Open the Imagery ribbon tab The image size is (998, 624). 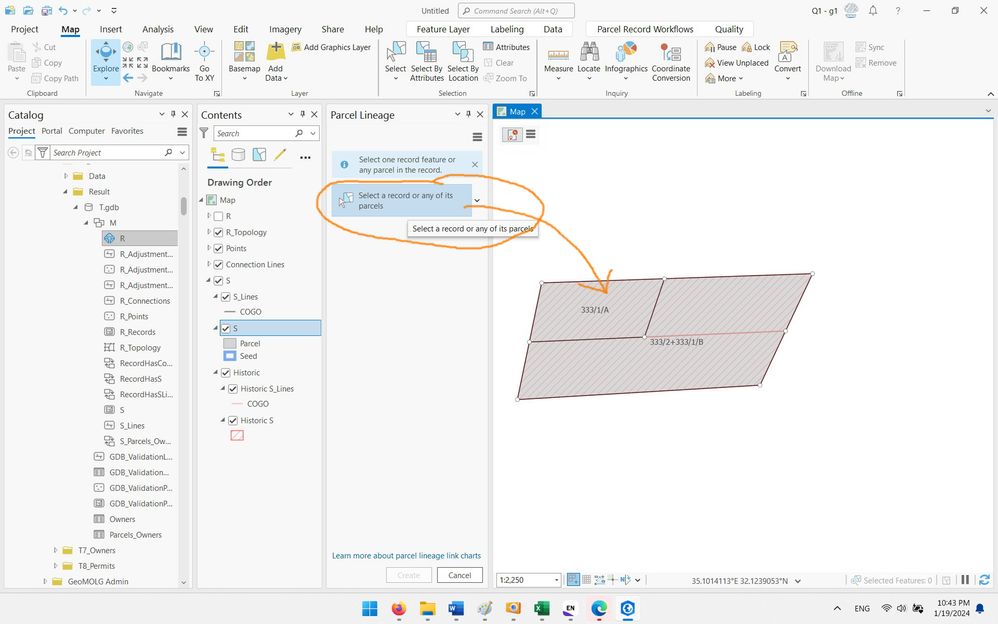point(285,29)
